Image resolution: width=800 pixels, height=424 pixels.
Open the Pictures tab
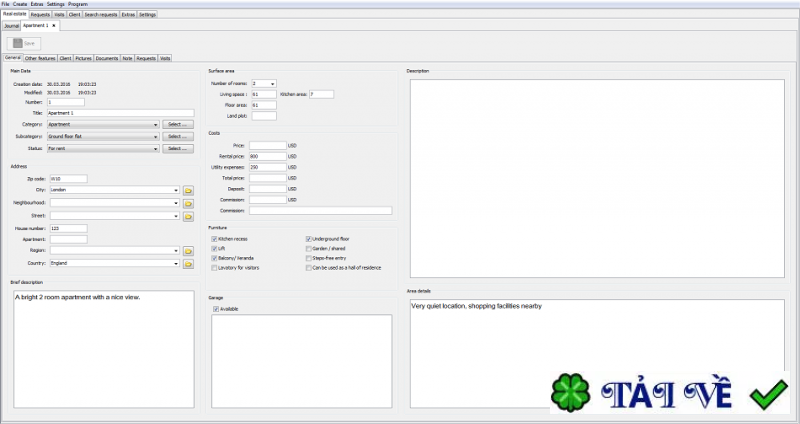coord(84,59)
